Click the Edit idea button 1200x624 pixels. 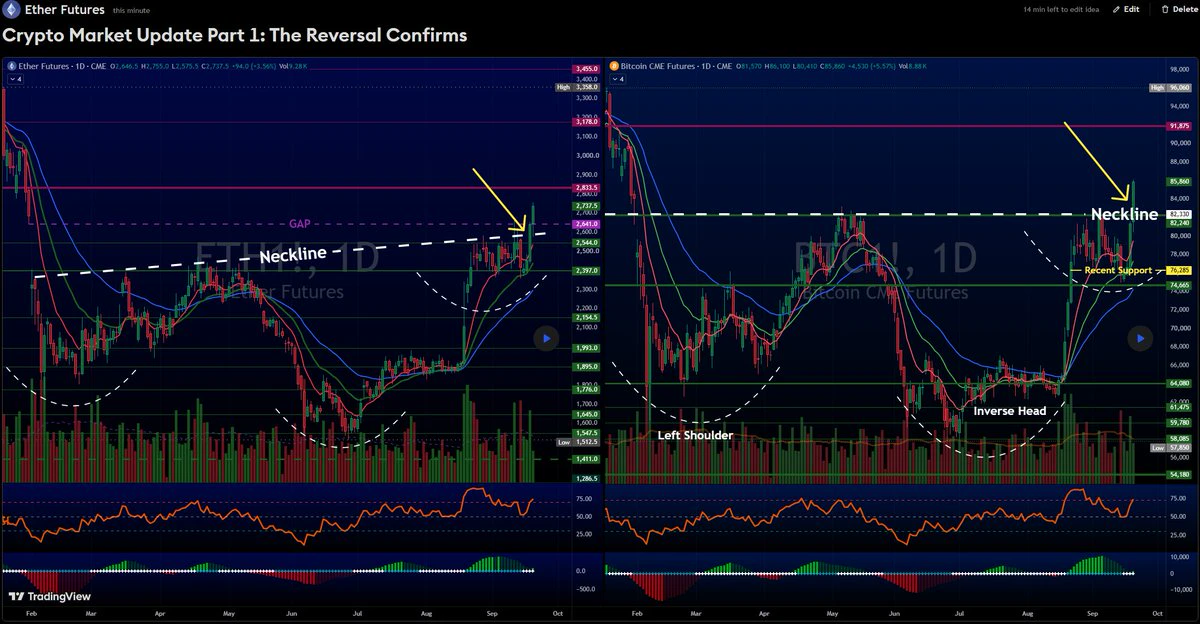(1125, 9)
